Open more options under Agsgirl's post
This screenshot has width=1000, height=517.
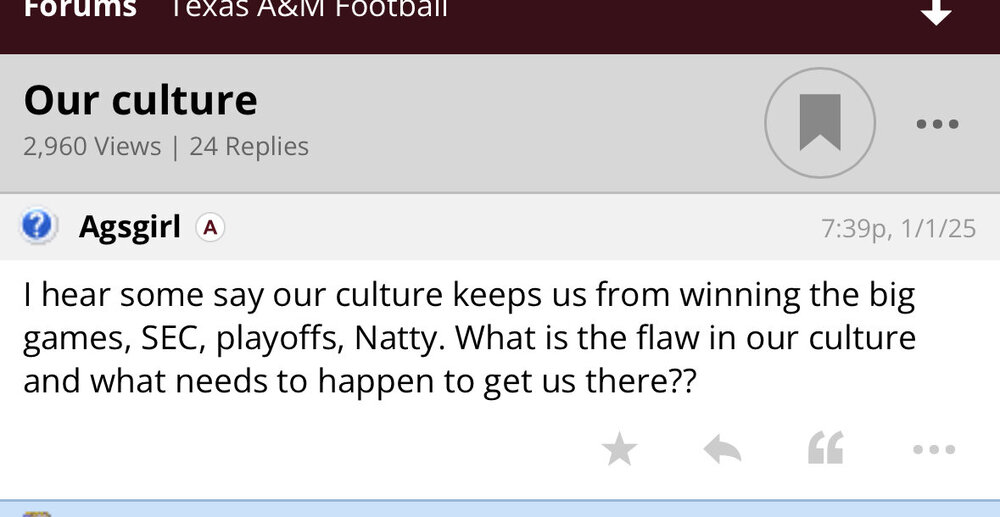pyautogui.click(x=935, y=450)
